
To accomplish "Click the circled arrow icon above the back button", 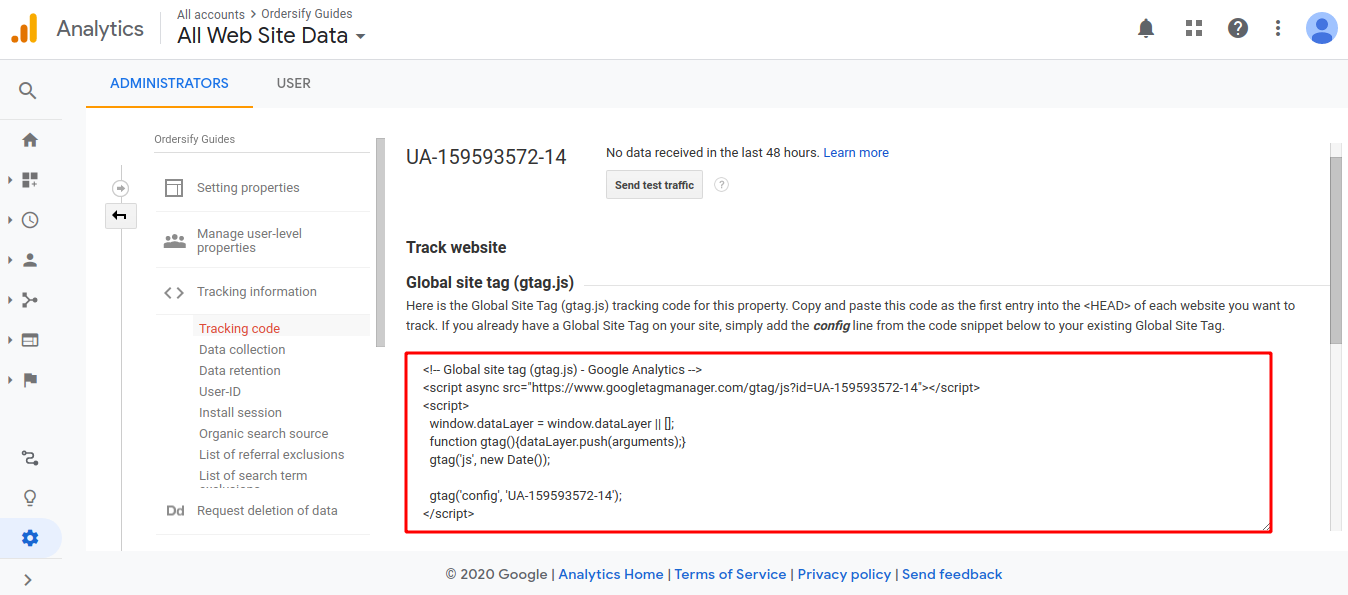I will (121, 188).
